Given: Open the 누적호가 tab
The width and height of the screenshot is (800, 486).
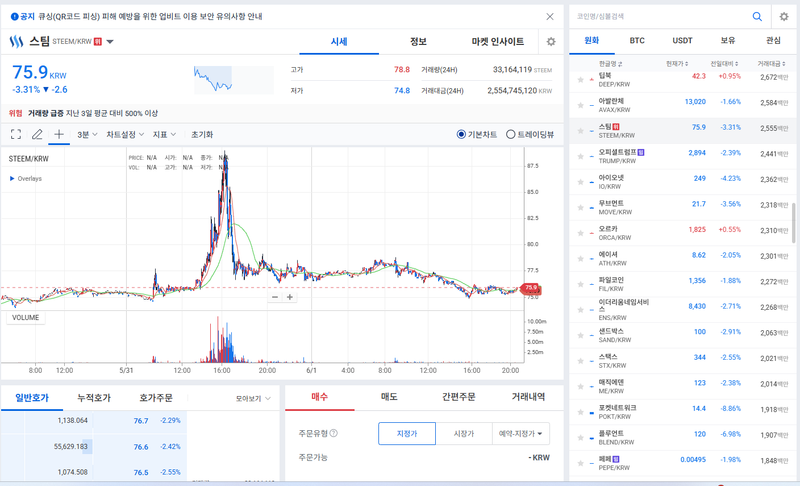Looking at the screenshot, I should 94,398.
